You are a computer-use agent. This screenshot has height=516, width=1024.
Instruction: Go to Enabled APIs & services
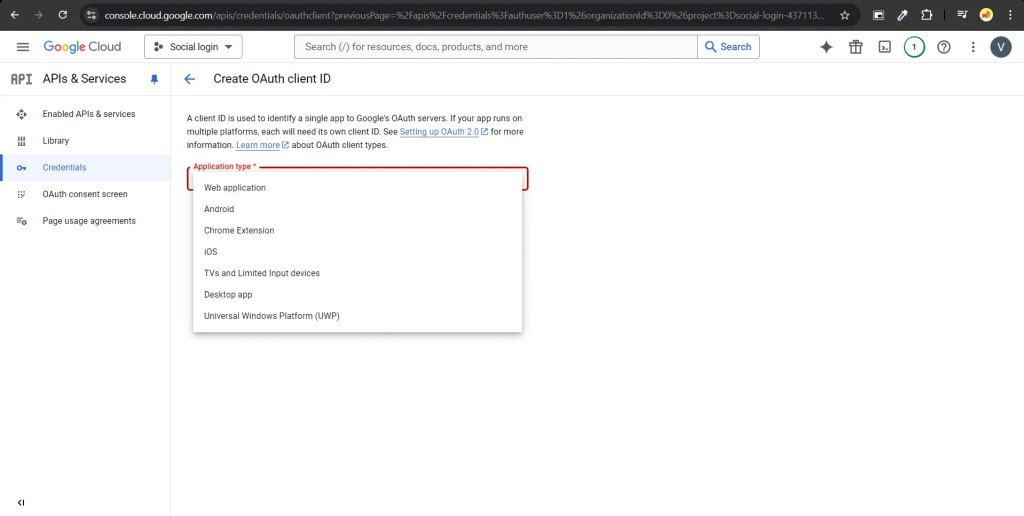pos(88,114)
